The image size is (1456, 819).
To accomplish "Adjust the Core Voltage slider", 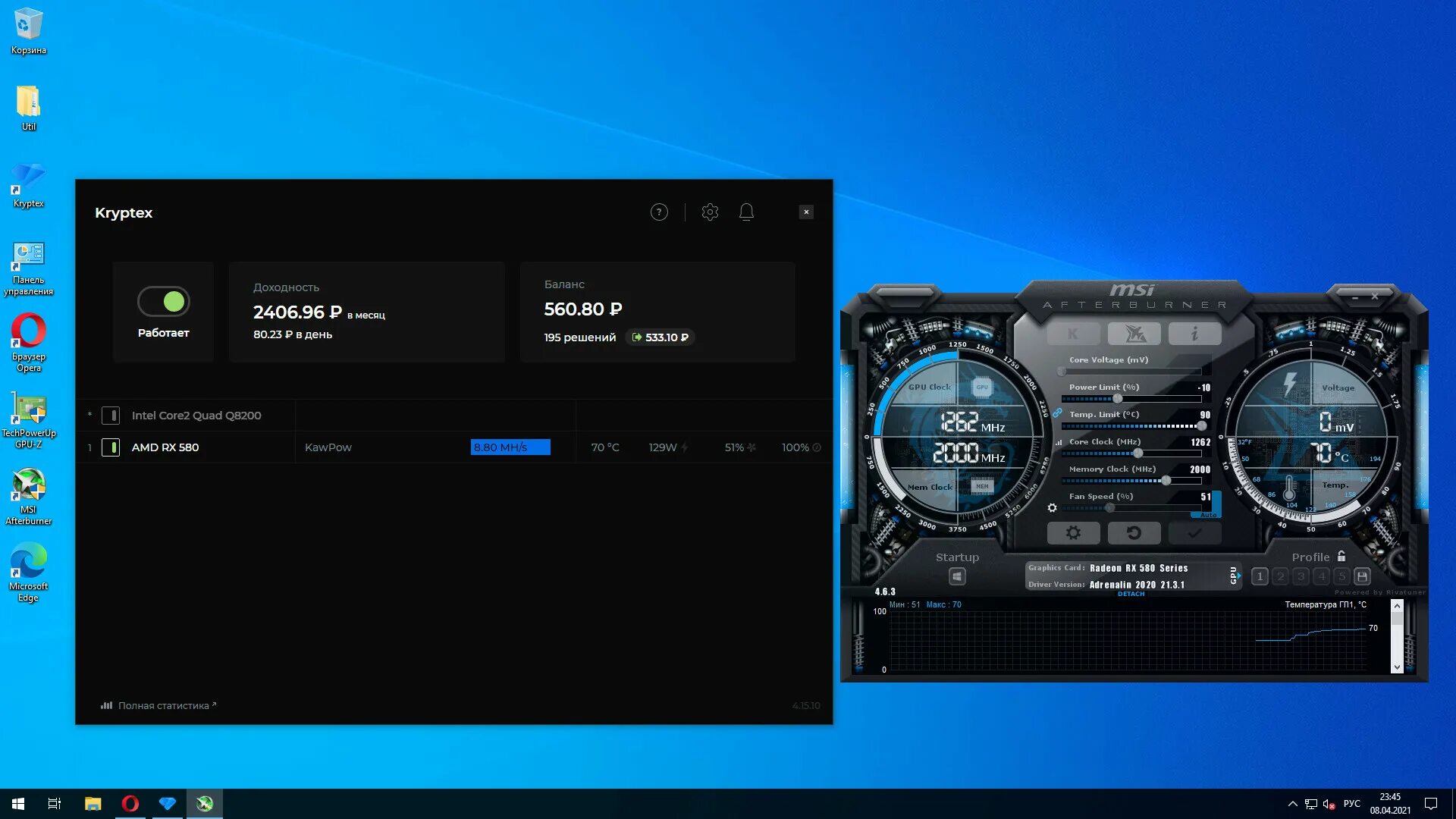I will point(1131,372).
